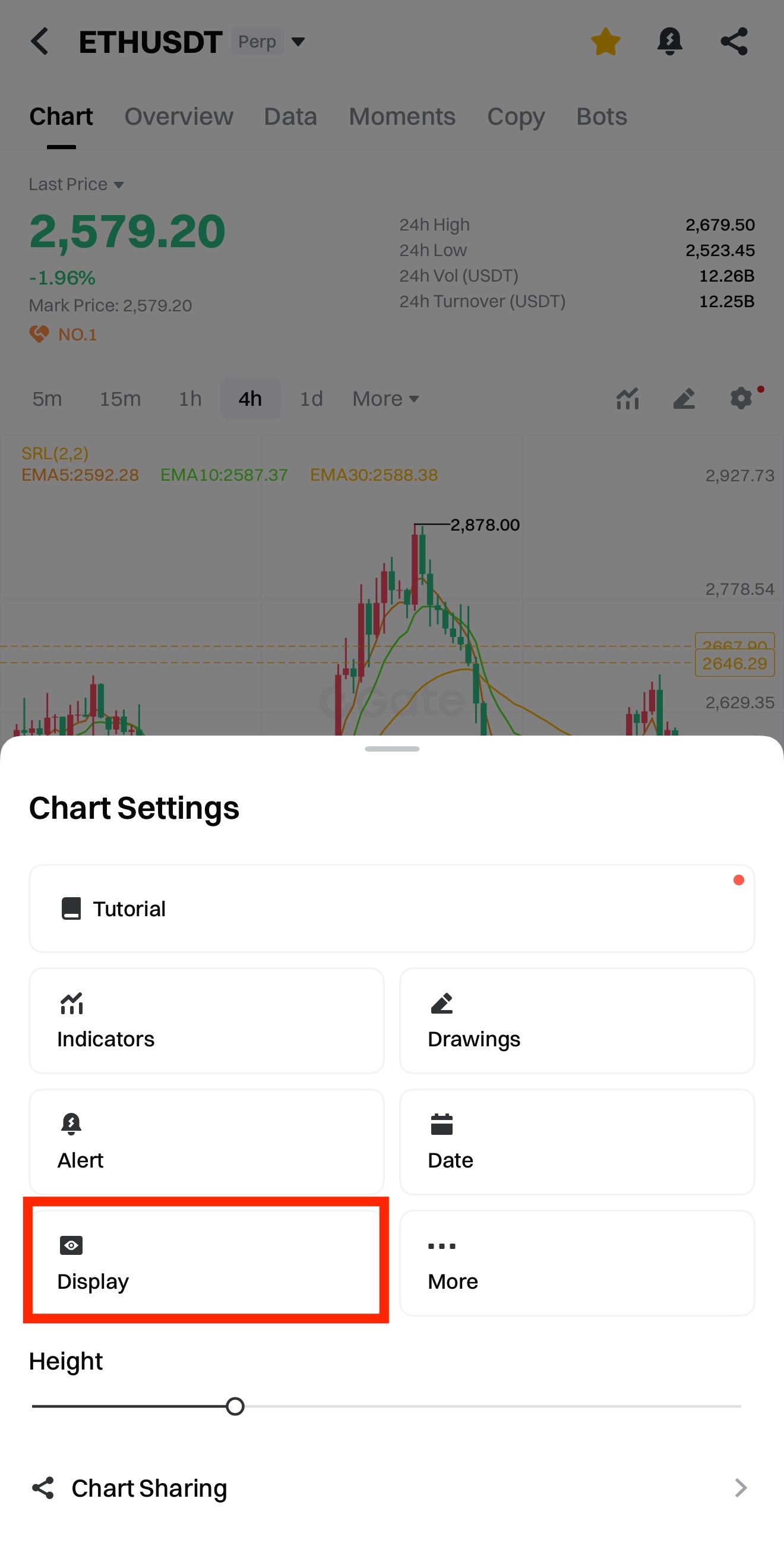This screenshot has width=784, height=1549.
Task: Open the price alert bell icon
Action: tap(669, 42)
